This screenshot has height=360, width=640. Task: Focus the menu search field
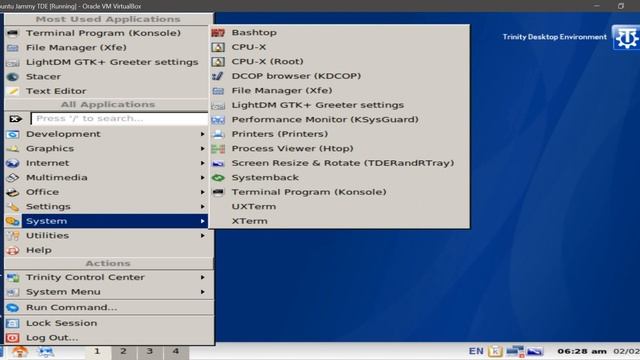pyautogui.click(x=119, y=118)
